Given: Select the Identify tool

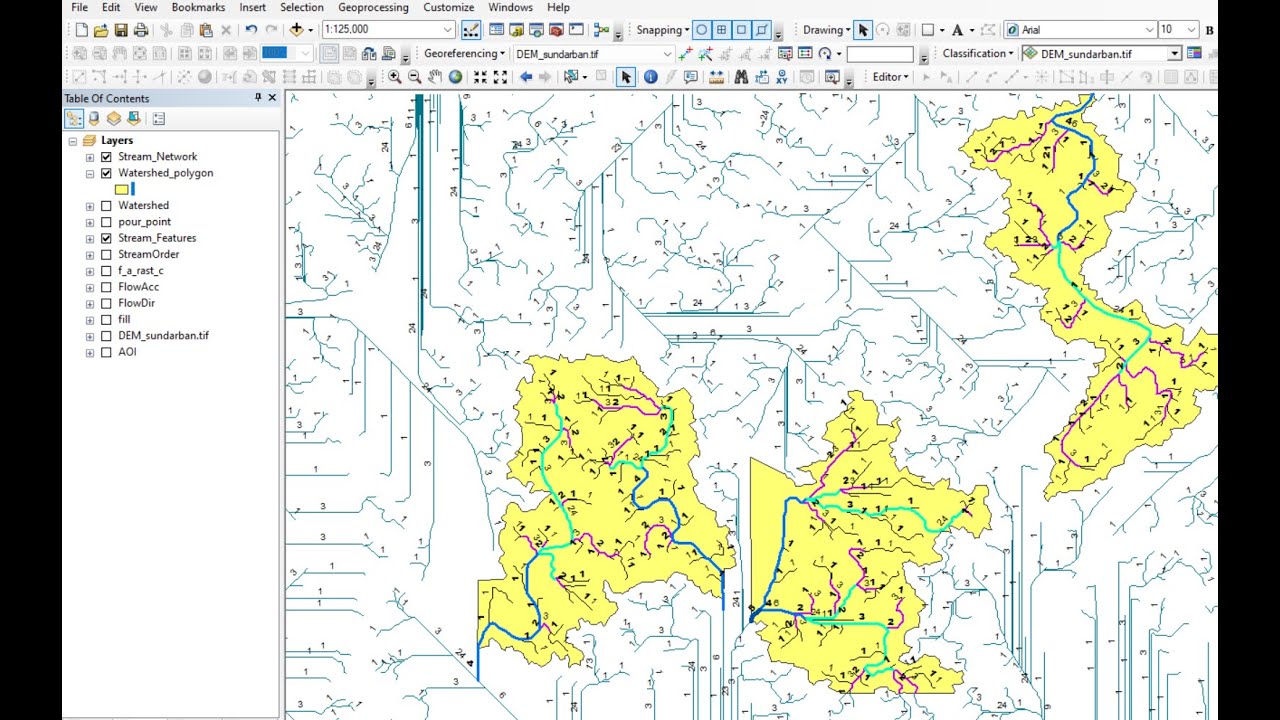Looking at the screenshot, I should (651, 77).
